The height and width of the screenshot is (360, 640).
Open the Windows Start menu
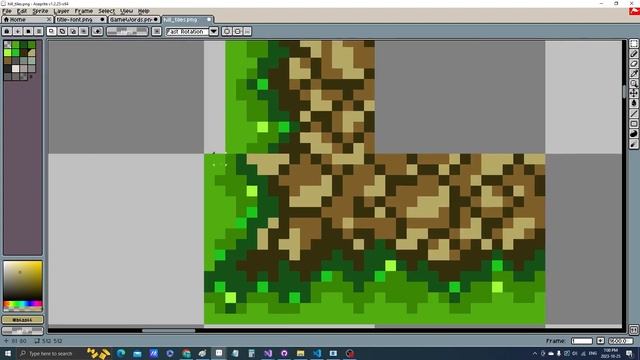pyautogui.click(x=8, y=353)
